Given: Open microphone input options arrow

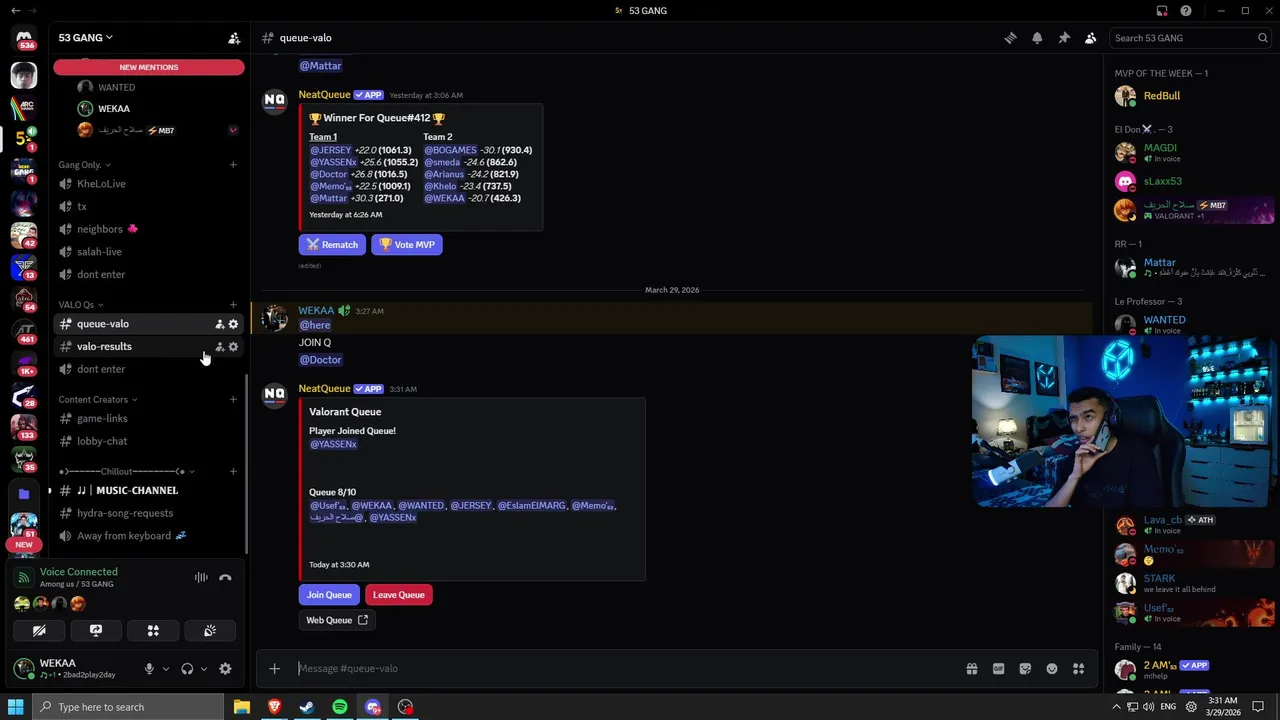Looking at the screenshot, I should click(166, 669).
